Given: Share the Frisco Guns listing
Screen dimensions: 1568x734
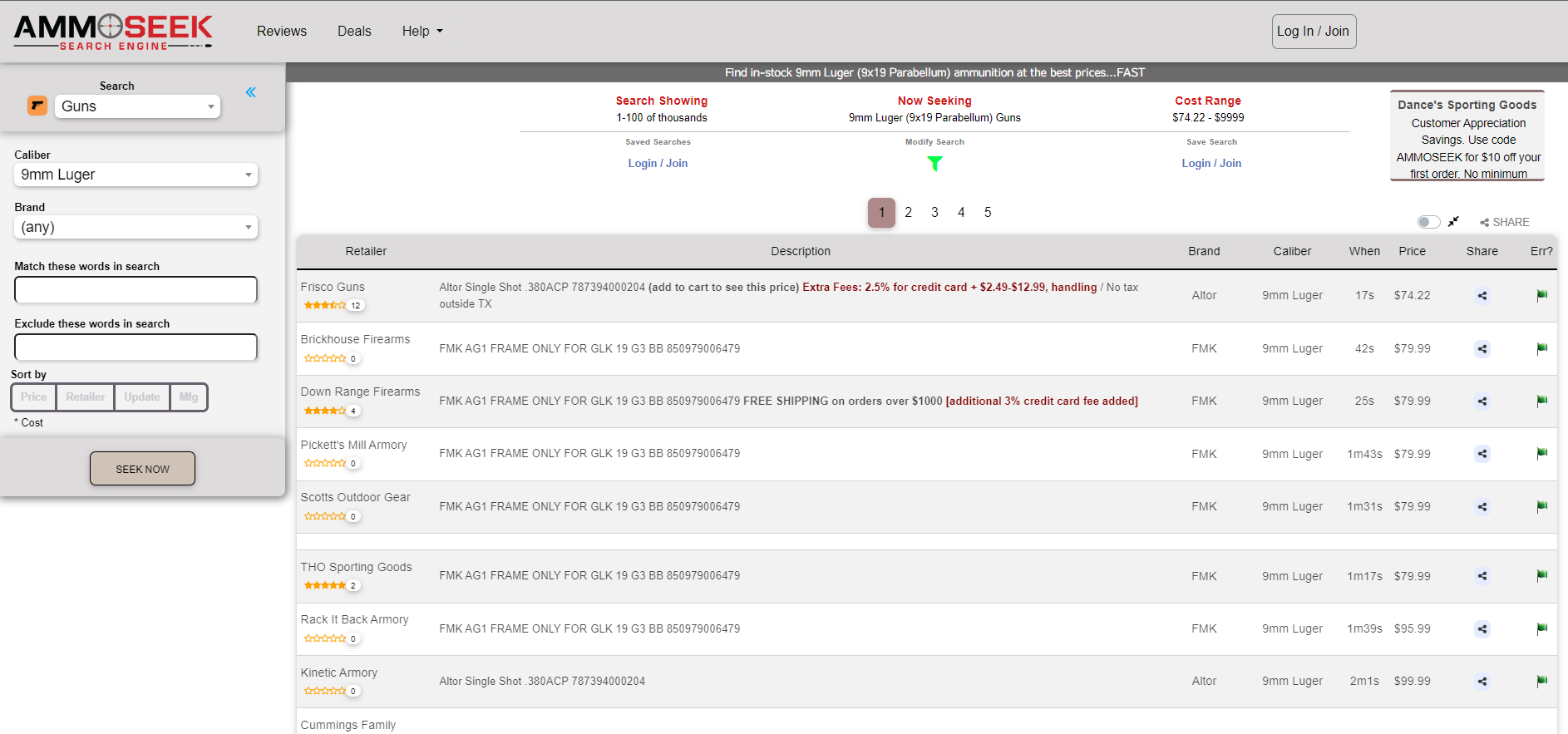Looking at the screenshot, I should click(x=1482, y=295).
